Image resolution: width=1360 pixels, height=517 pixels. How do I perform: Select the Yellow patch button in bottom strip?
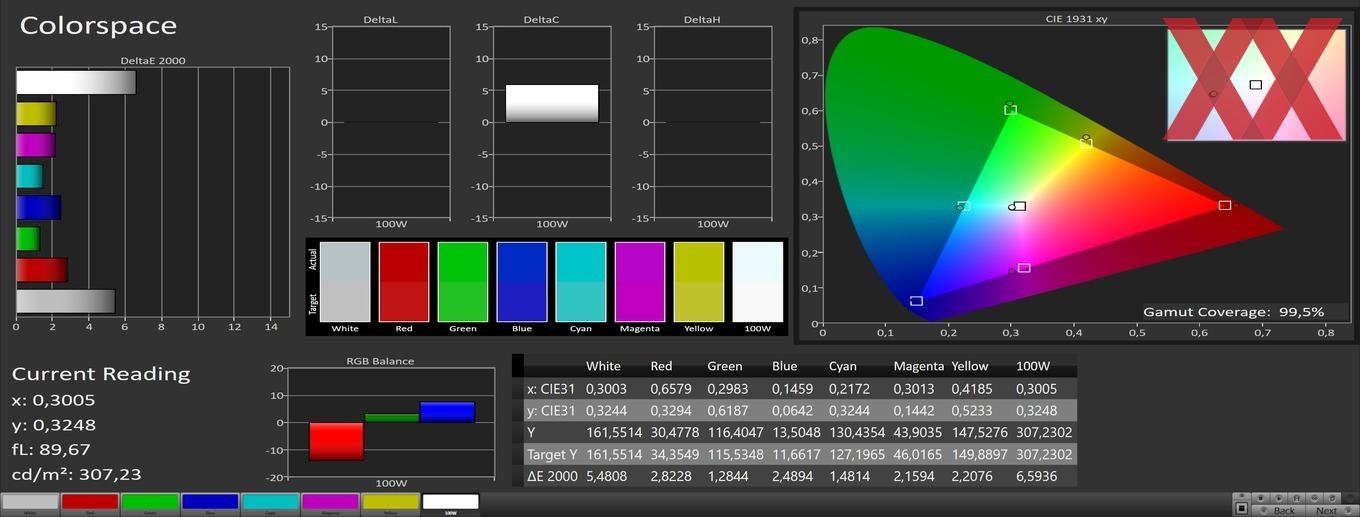[390, 503]
